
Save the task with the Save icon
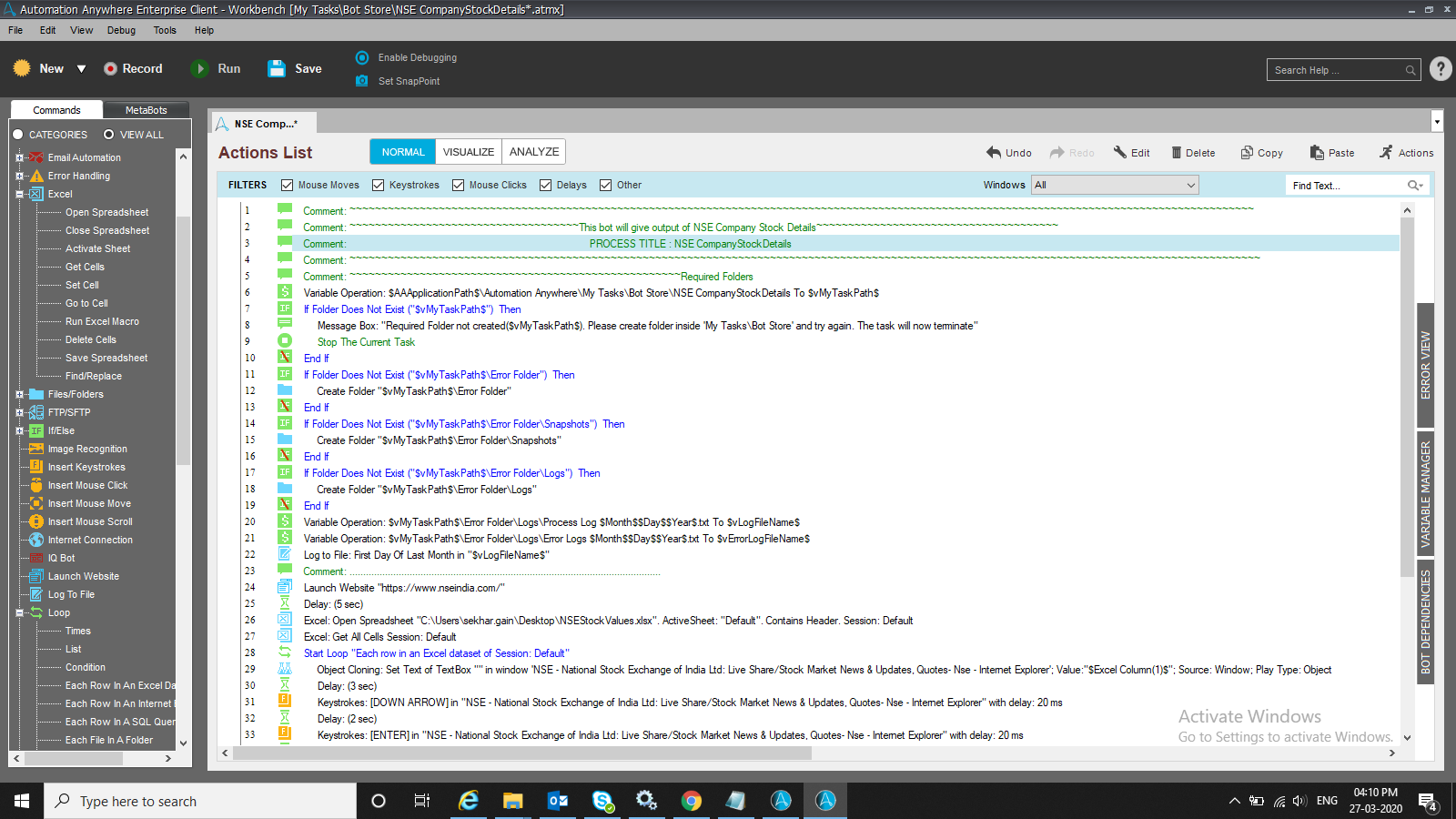pos(277,68)
